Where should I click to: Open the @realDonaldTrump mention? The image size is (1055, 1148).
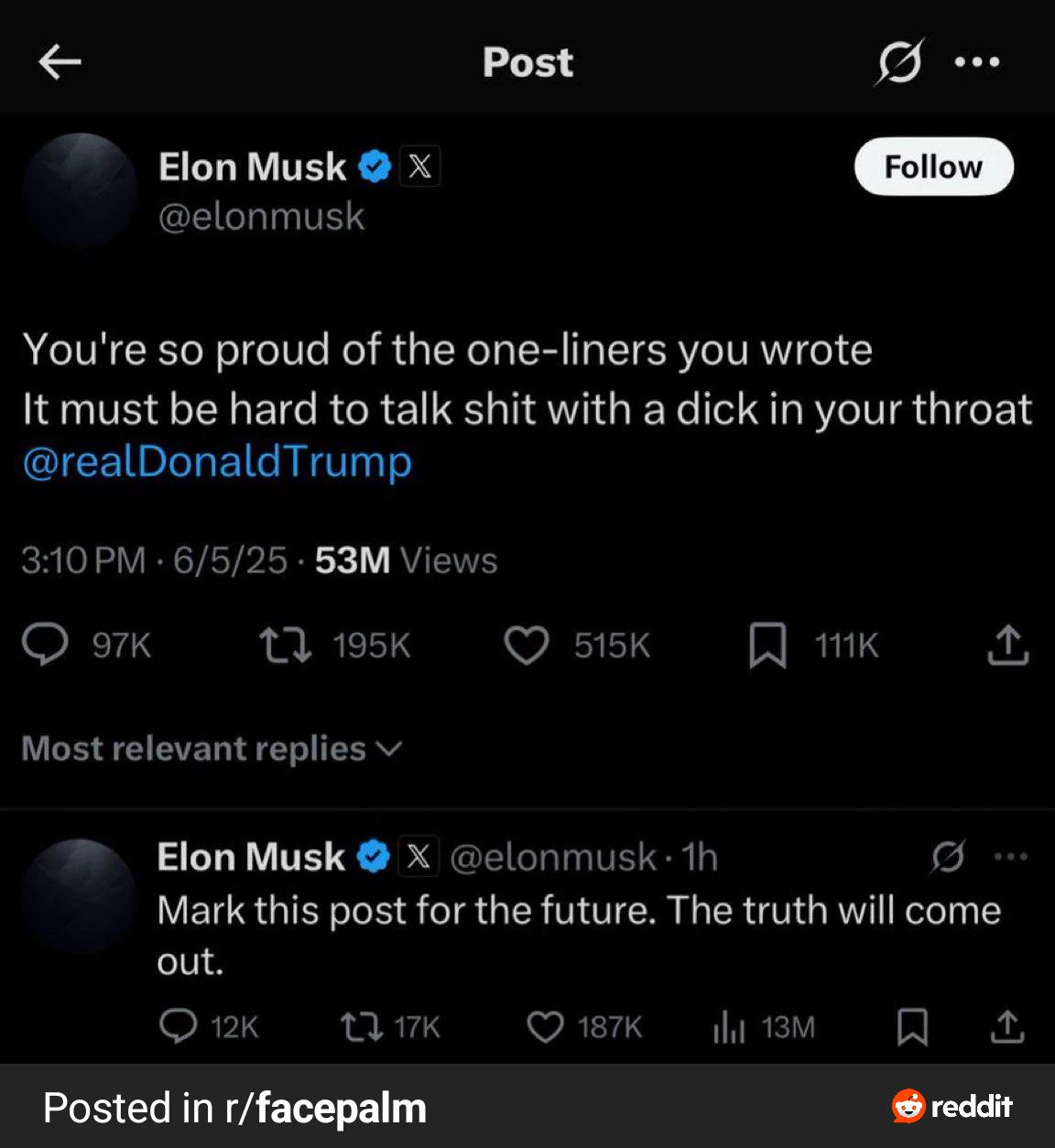click(217, 461)
